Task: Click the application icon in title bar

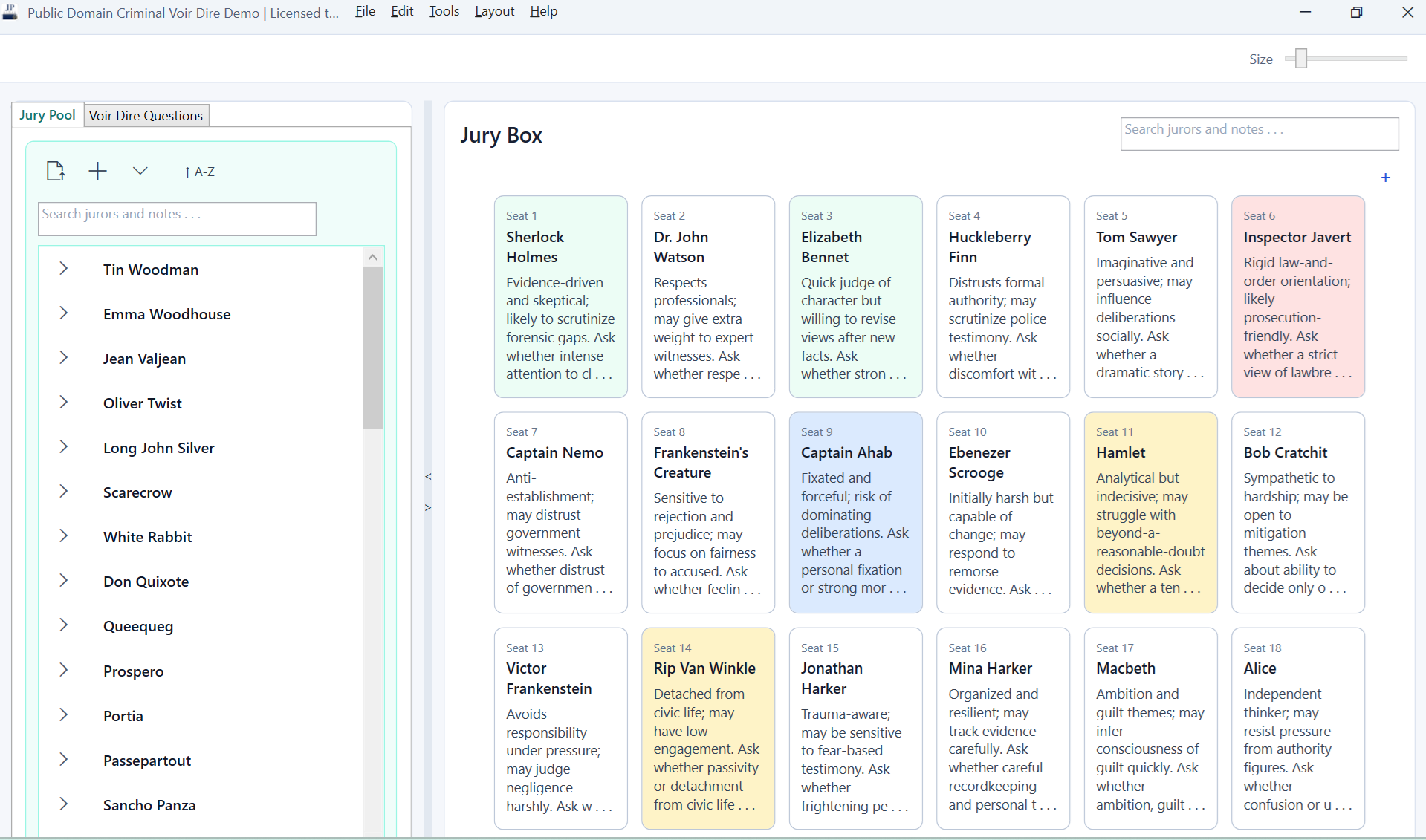Action: click(10, 12)
